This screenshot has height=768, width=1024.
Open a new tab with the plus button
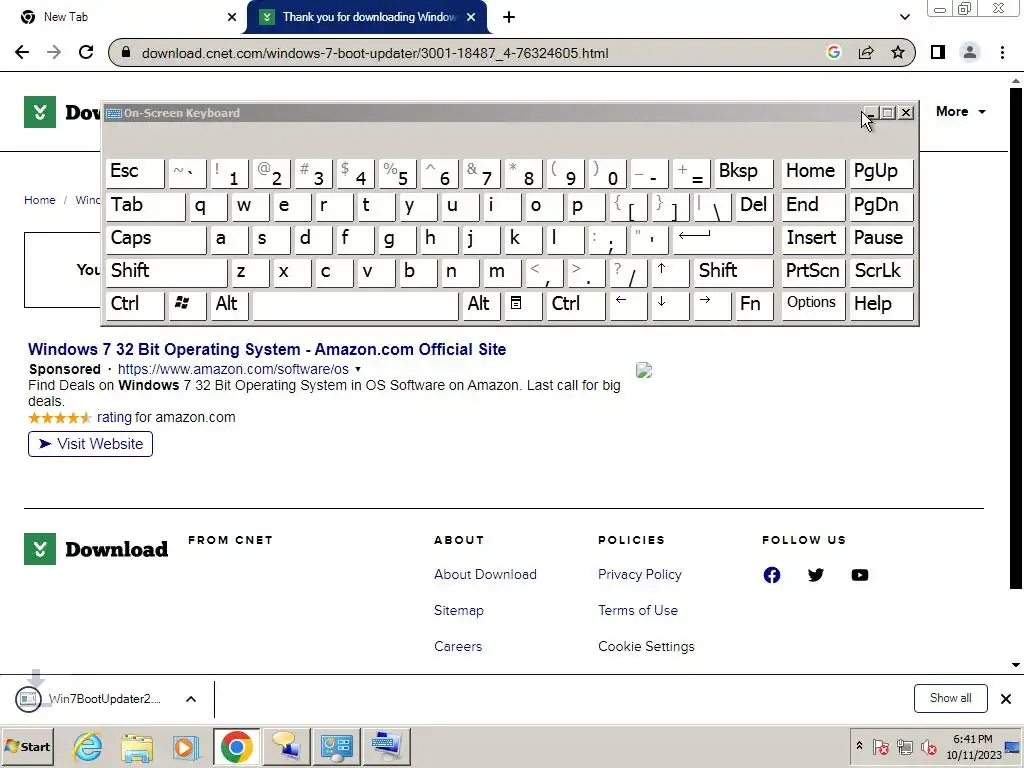tap(509, 17)
